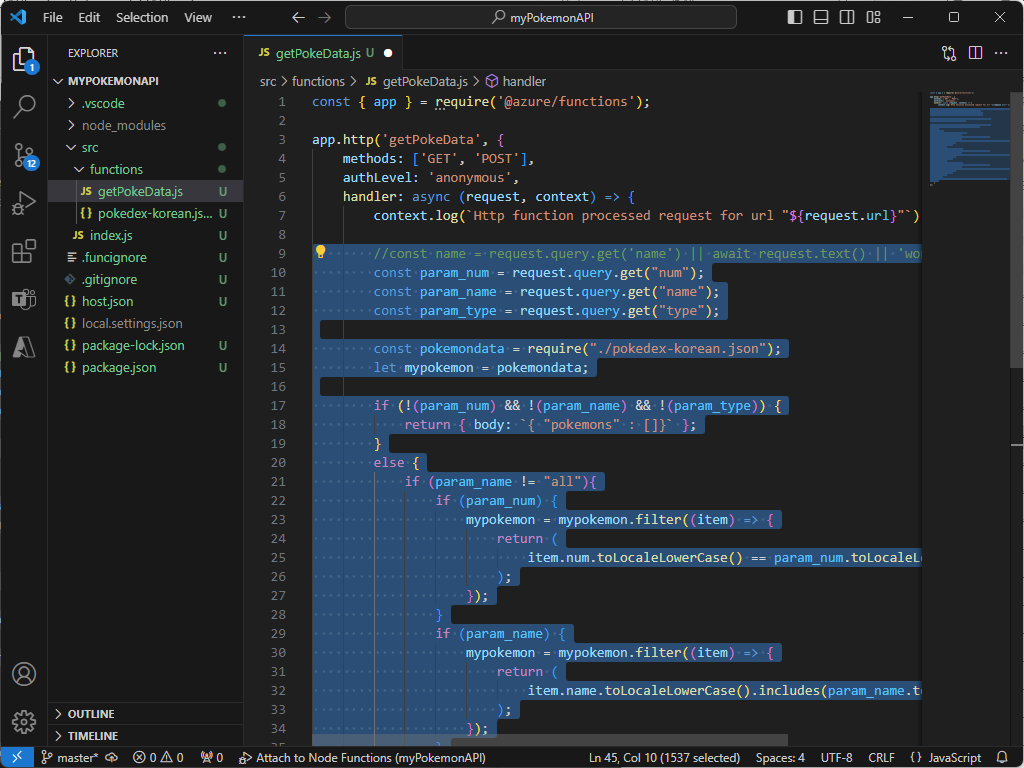Open editor More Actions ellipsis
The width and height of the screenshot is (1024, 768).
[1001, 53]
